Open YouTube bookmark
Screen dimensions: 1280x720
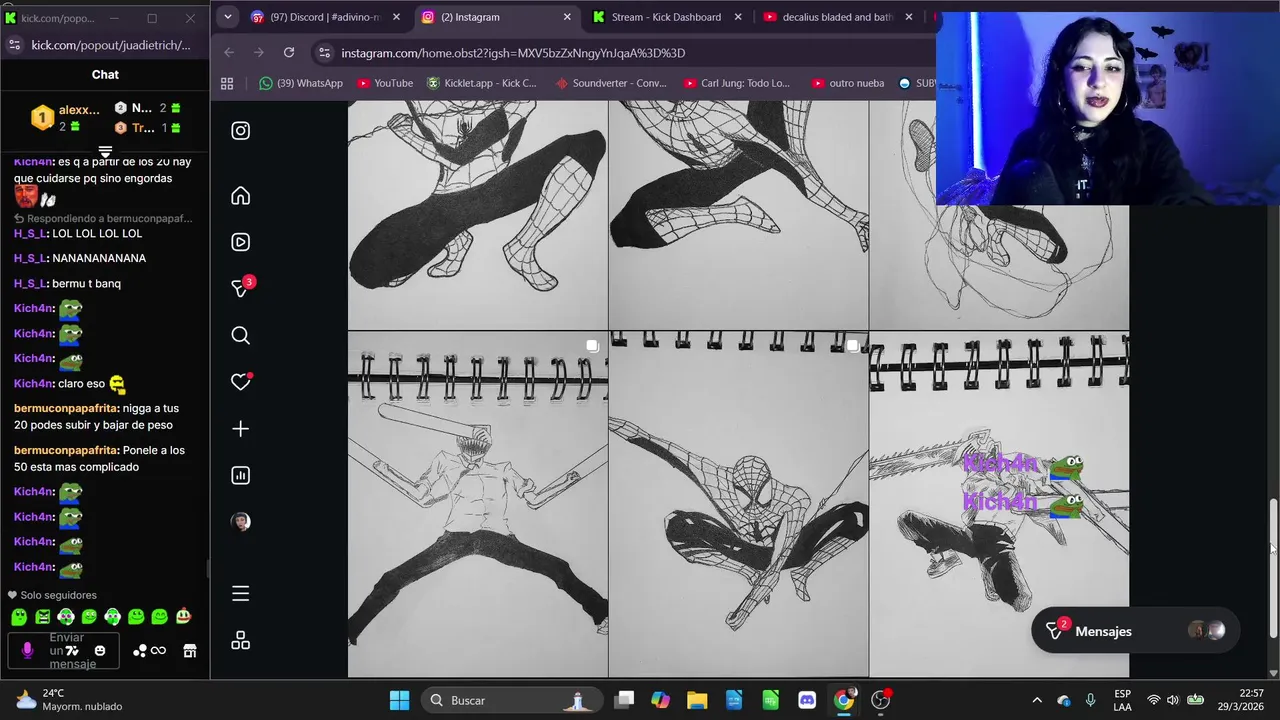[x=385, y=83]
